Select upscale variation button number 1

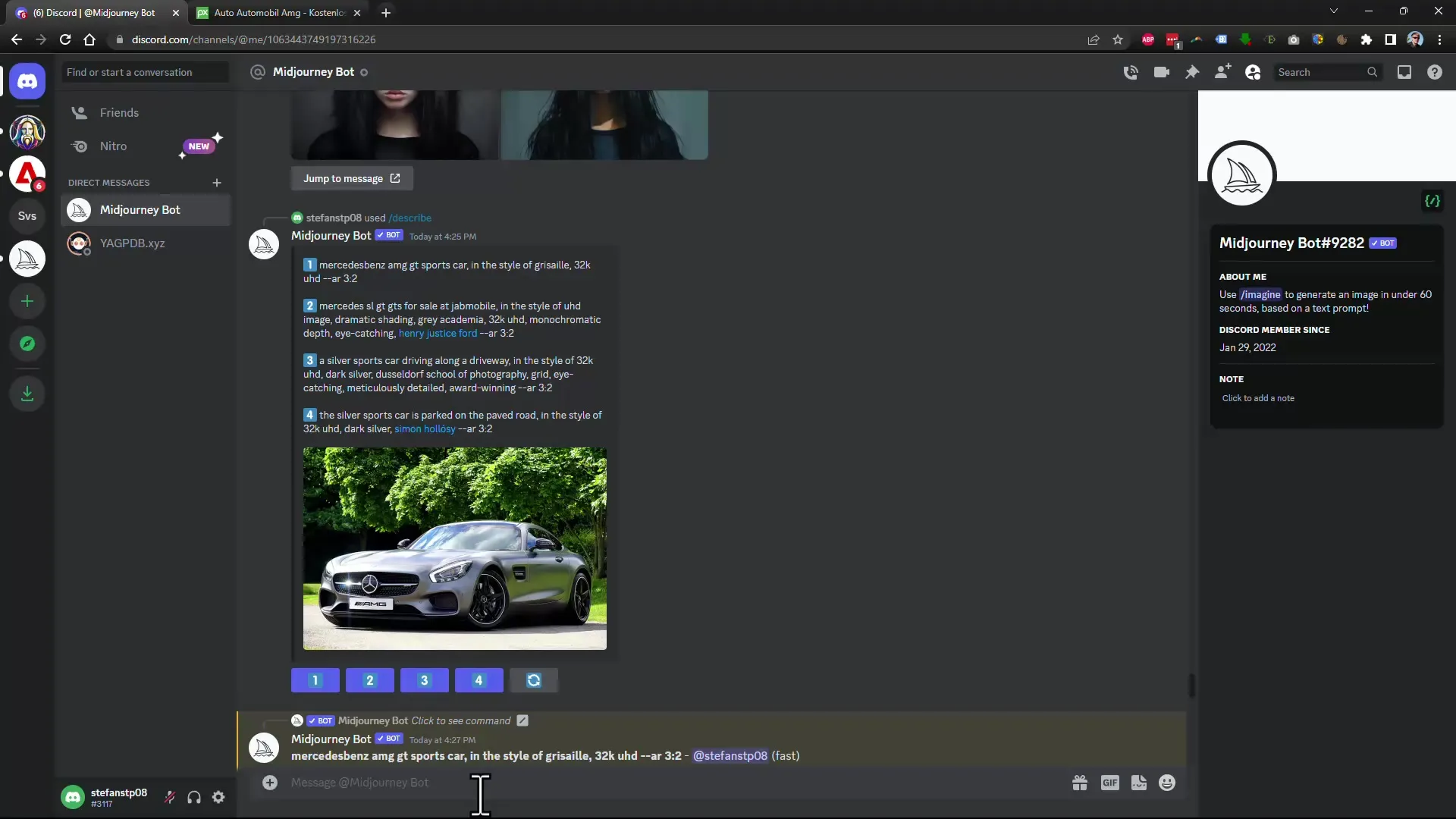tap(315, 680)
